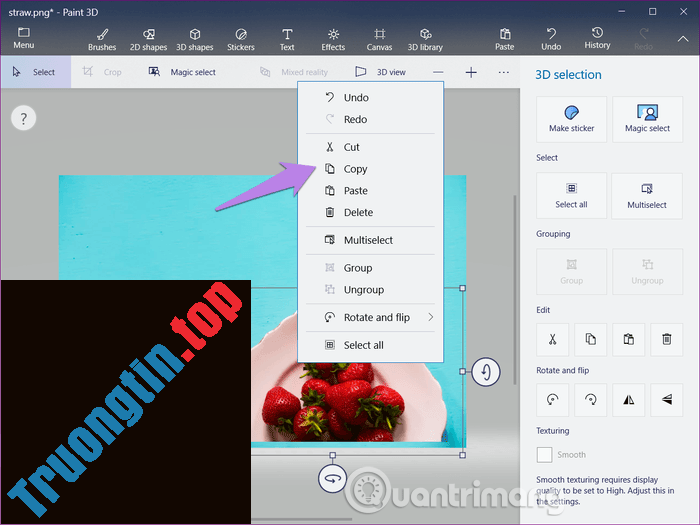Choose Magic select in the secondary toolbar
This screenshot has height=525, width=700.
pos(182,72)
